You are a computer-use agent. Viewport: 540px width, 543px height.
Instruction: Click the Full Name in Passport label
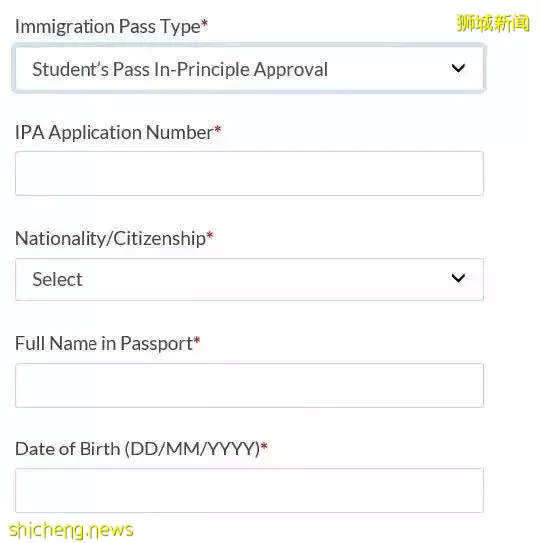pos(104,344)
